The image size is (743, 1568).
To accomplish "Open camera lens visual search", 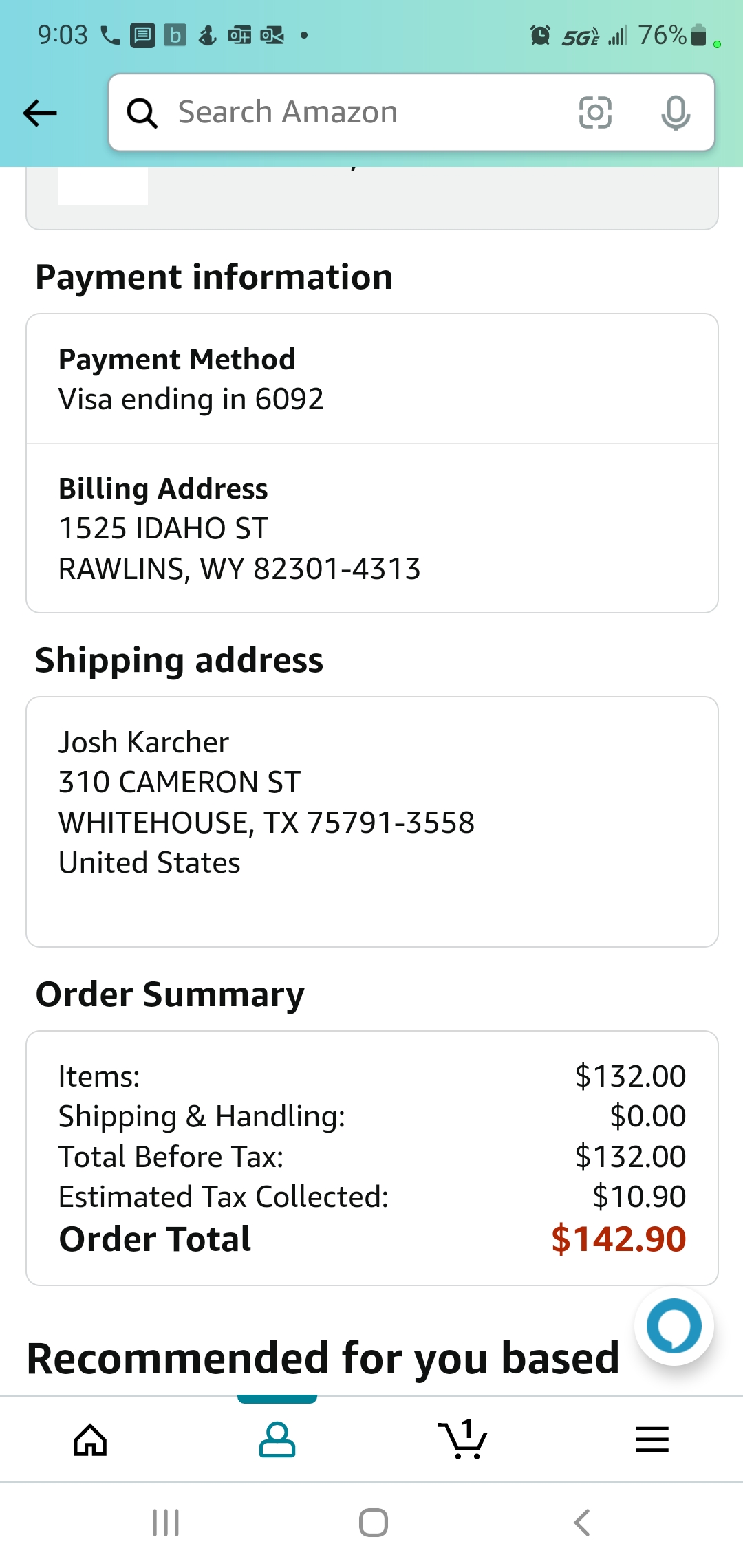I will [595, 113].
